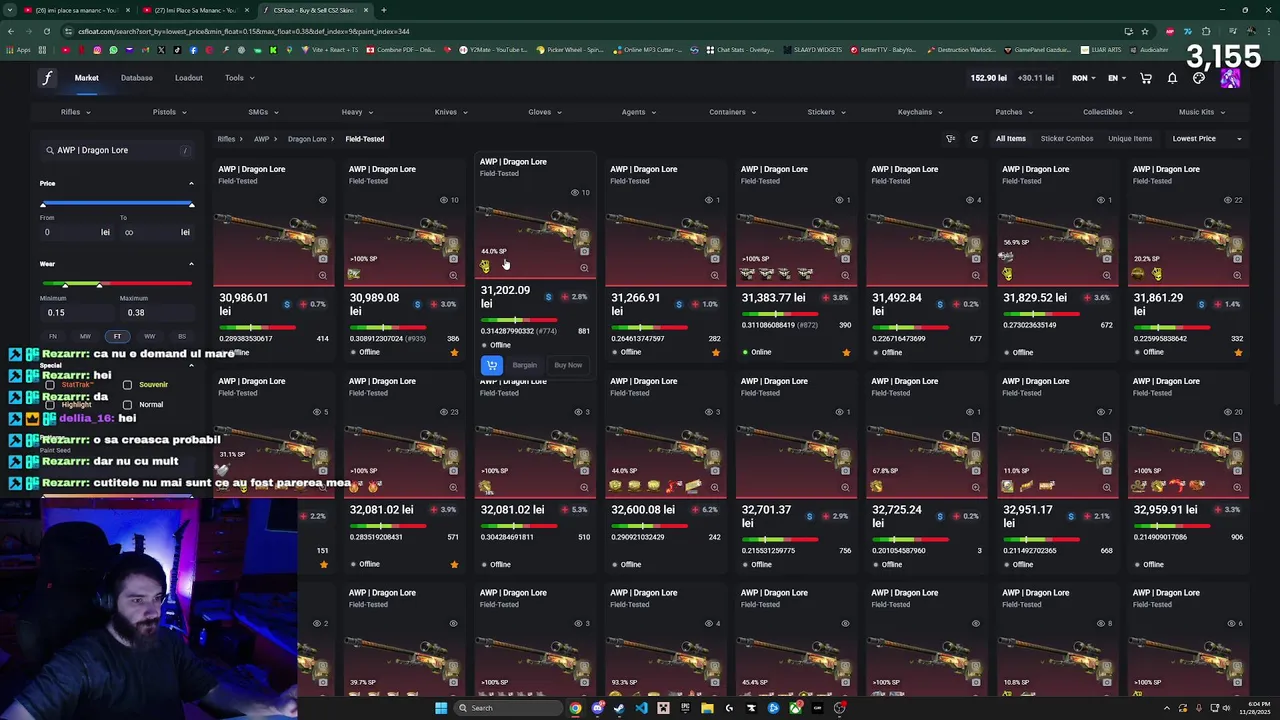Click the eye watchers icon on the 31,861.29 lei card
The width and height of the screenshot is (1280, 720).
click(x=1227, y=200)
